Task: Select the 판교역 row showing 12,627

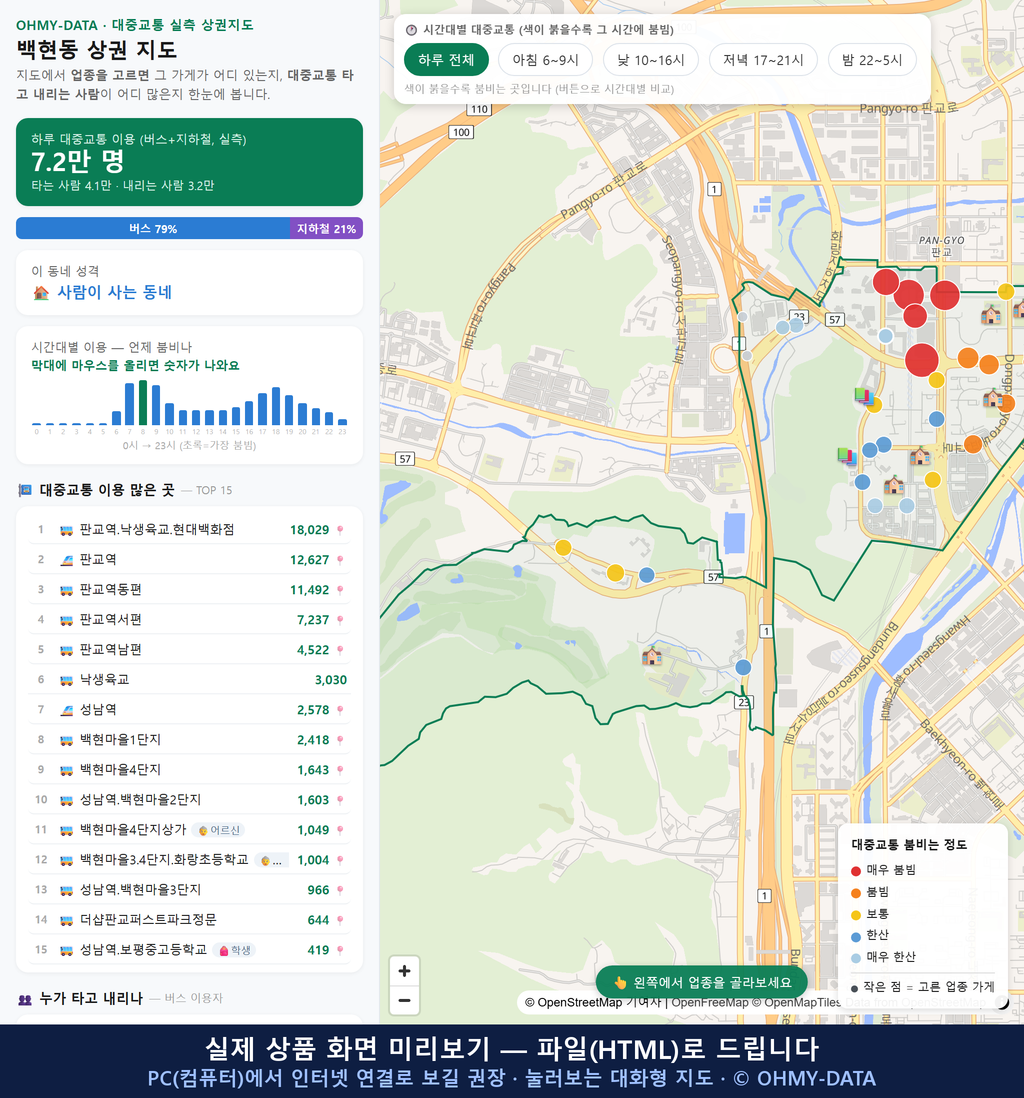Action: 189,560
